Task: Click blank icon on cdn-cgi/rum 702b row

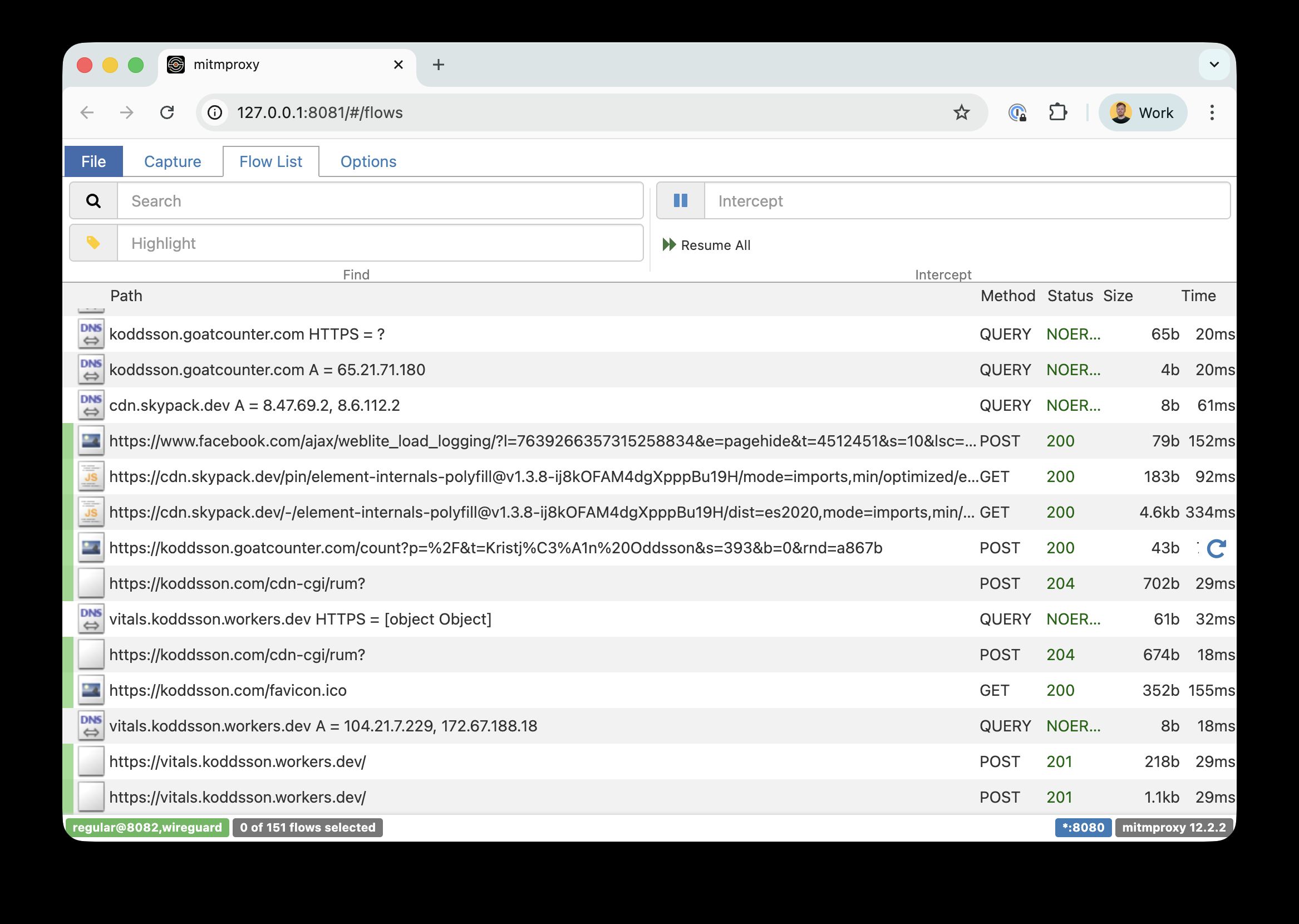Action: tap(91, 583)
